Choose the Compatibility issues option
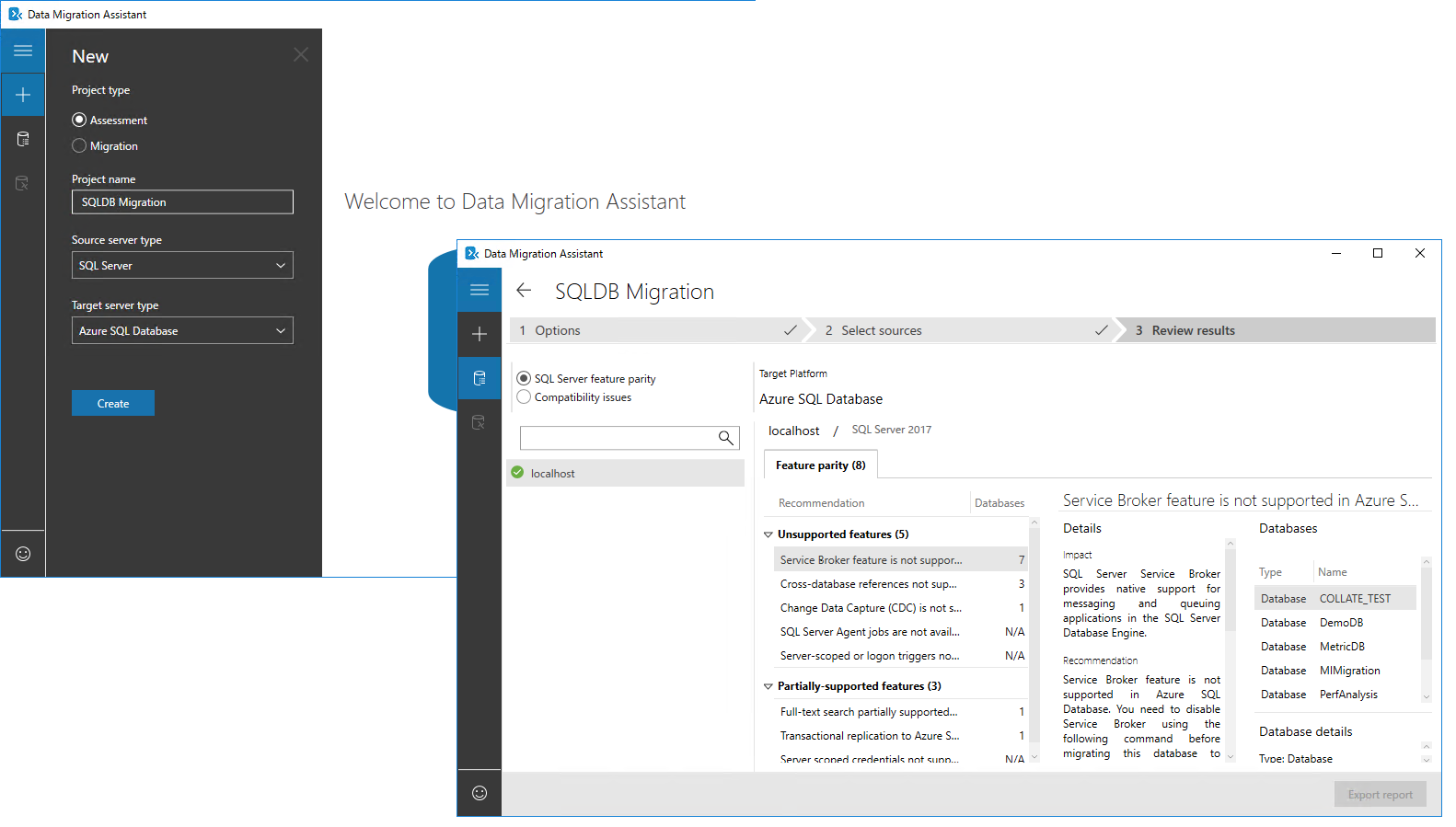This screenshot has height=827, width=1456. tap(525, 397)
